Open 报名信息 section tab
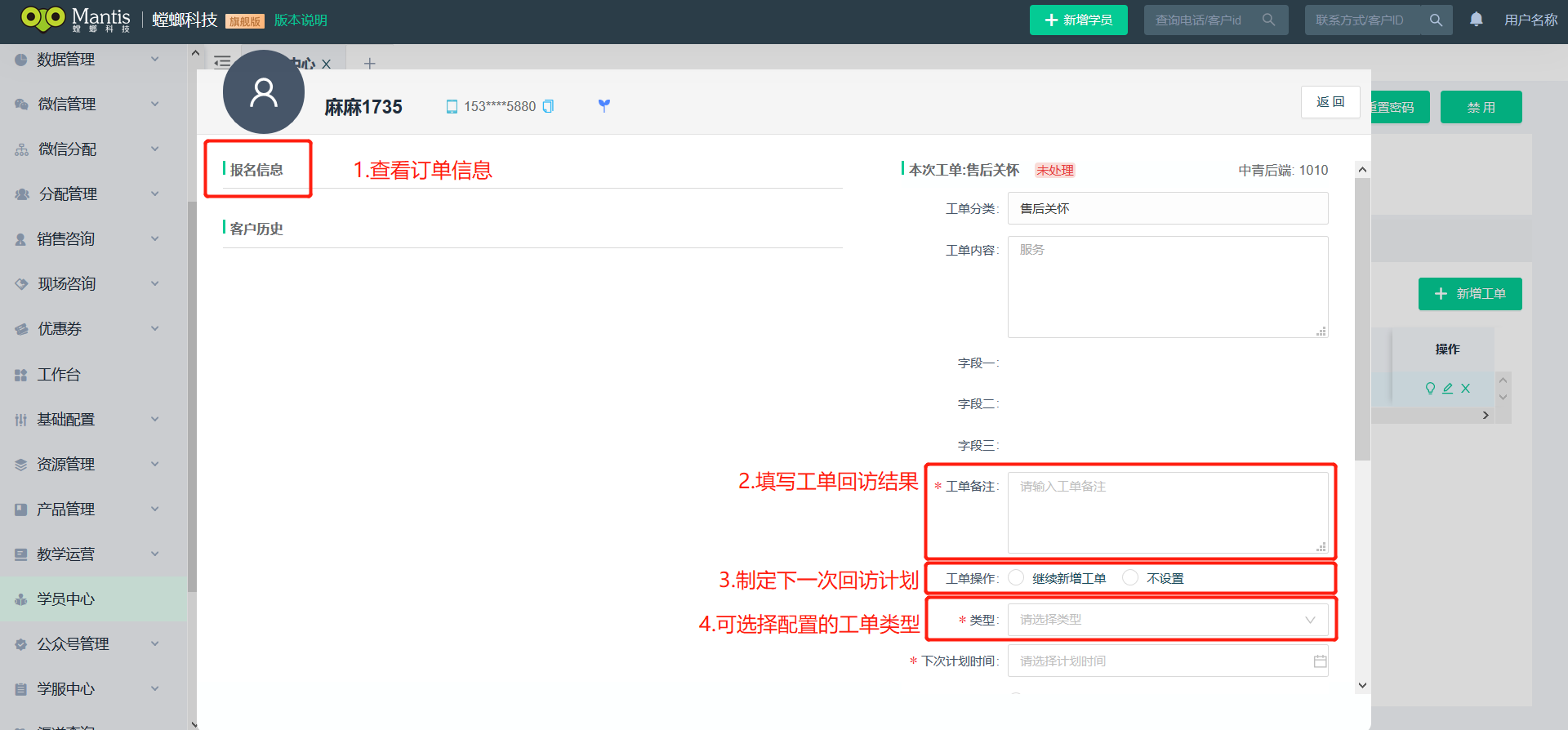Screen dimensions: 1568x730 (x=256, y=170)
